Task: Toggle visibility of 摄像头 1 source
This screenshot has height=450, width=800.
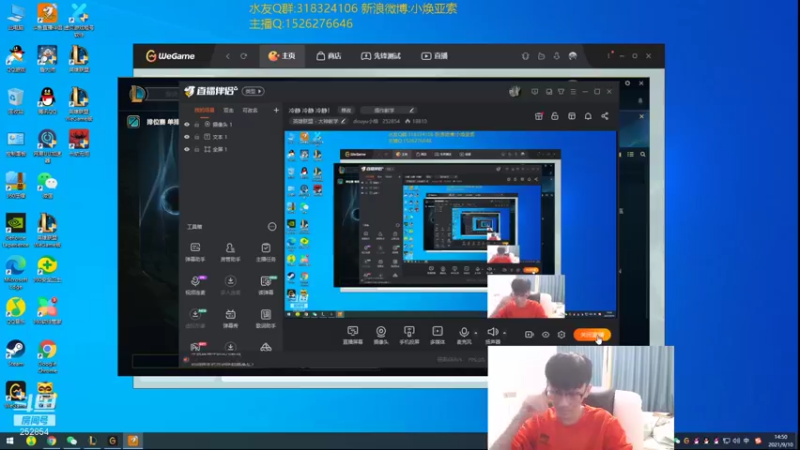Action: pyautogui.click(x=187, y=124)
